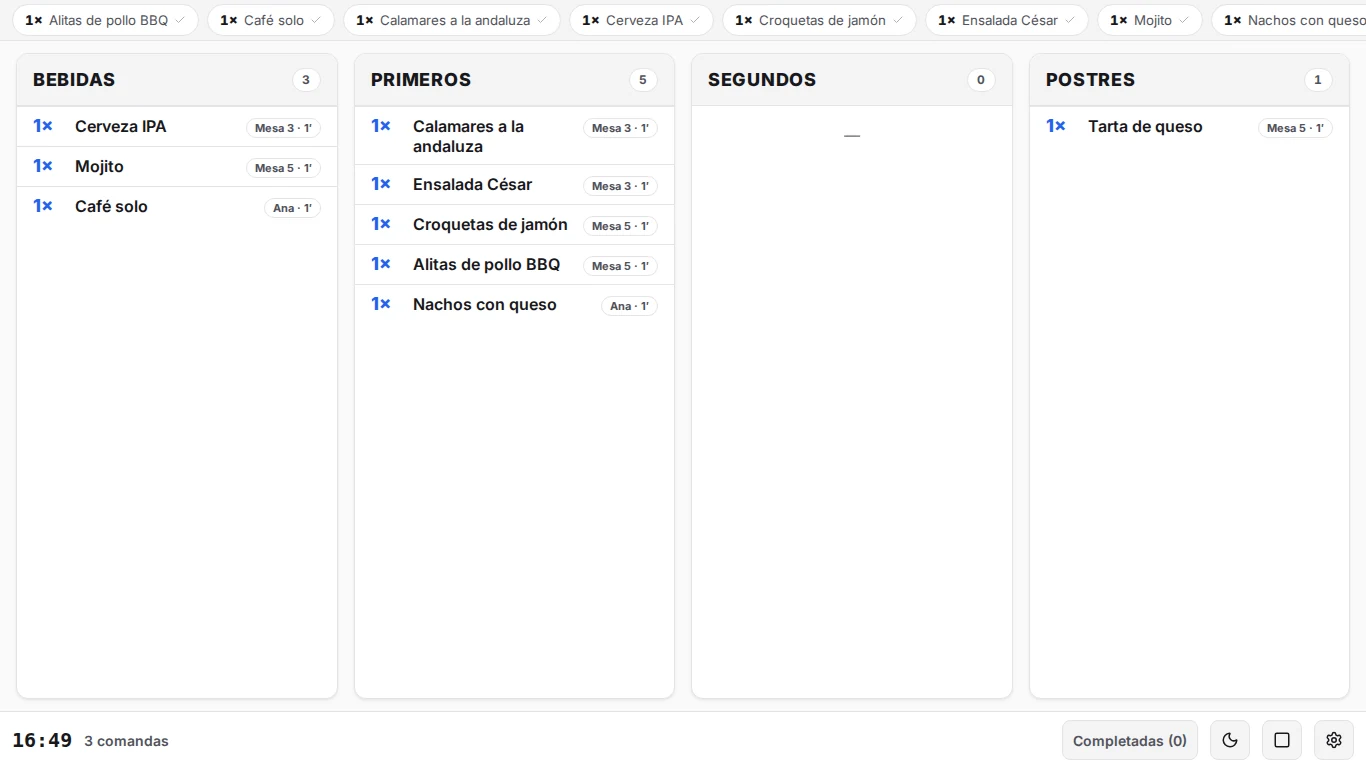
Task: Click the Segundos item count badge
Action: pos(981,80)
